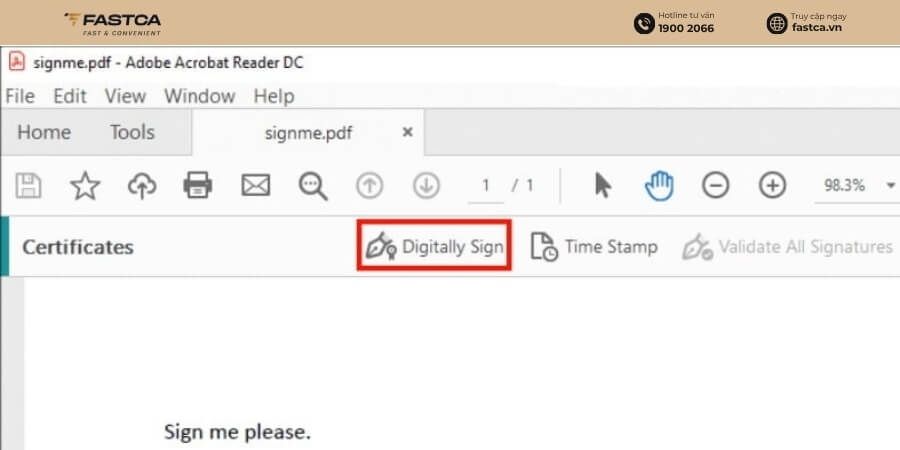
Task: Activate the Hand pan tool
Action: coord(659,186)
